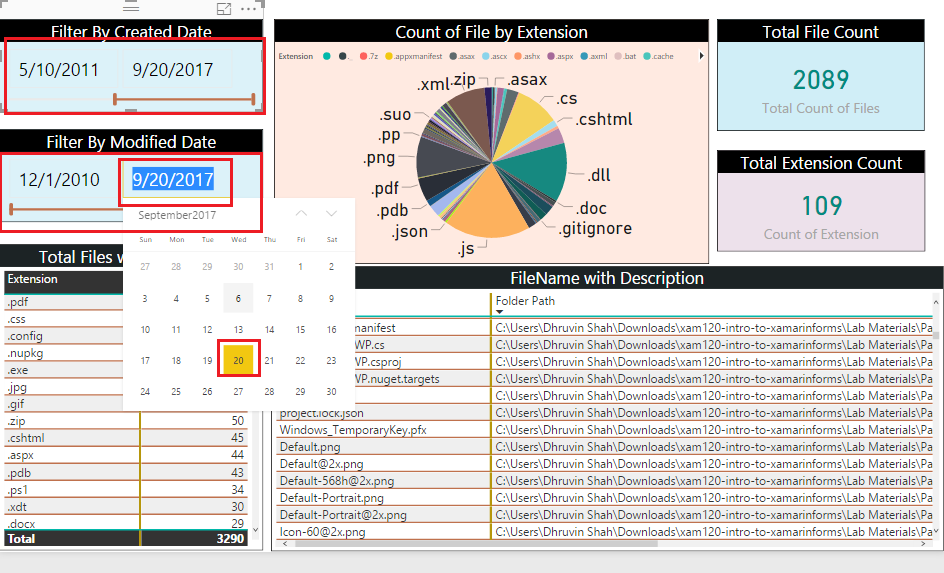Show more legend entries with the right arrow

701,56
